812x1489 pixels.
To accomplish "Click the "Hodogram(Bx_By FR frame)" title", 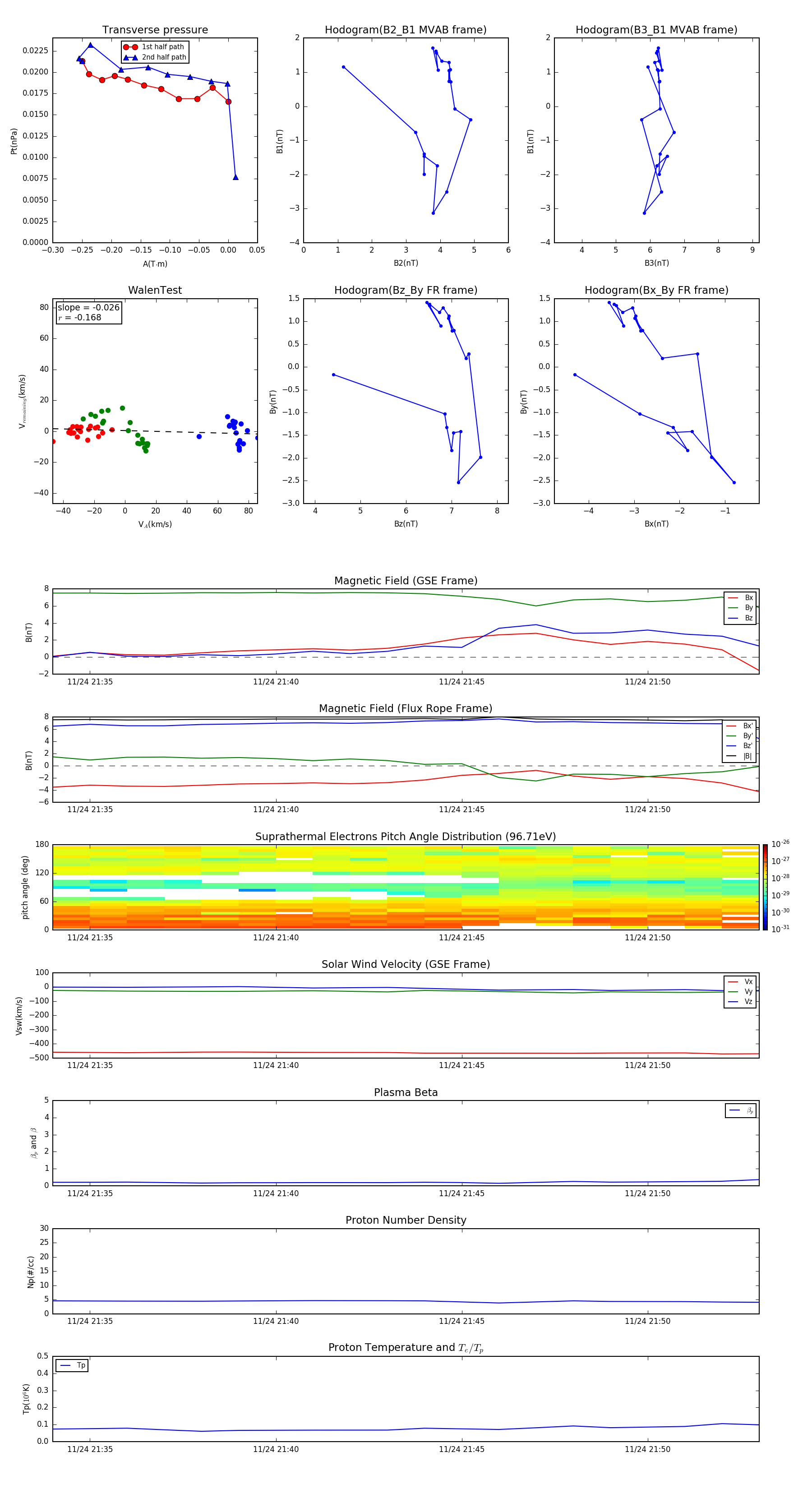I will click(656, 290).
